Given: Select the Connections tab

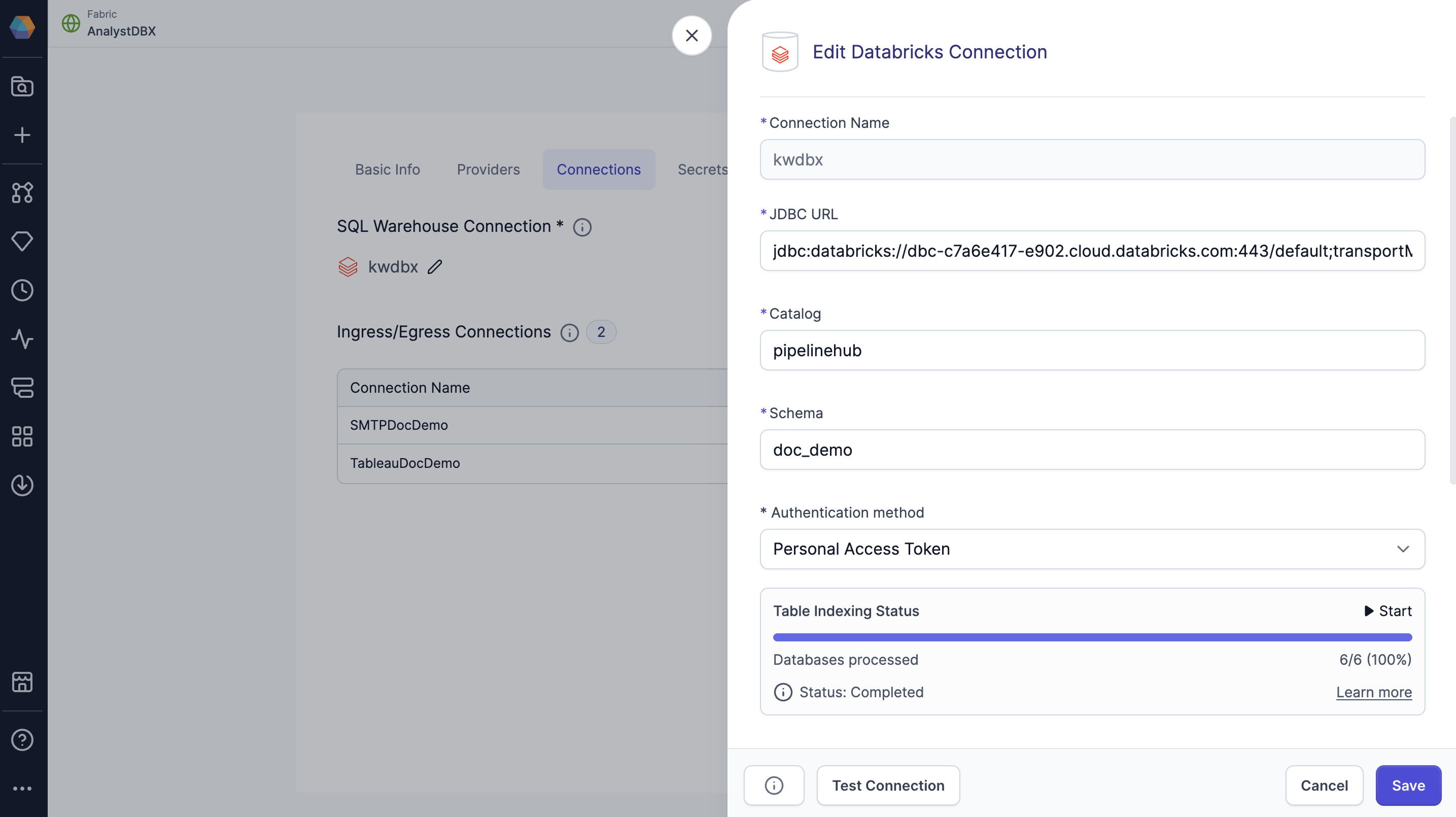Looking at the screenshot, I should pos(599,169).
